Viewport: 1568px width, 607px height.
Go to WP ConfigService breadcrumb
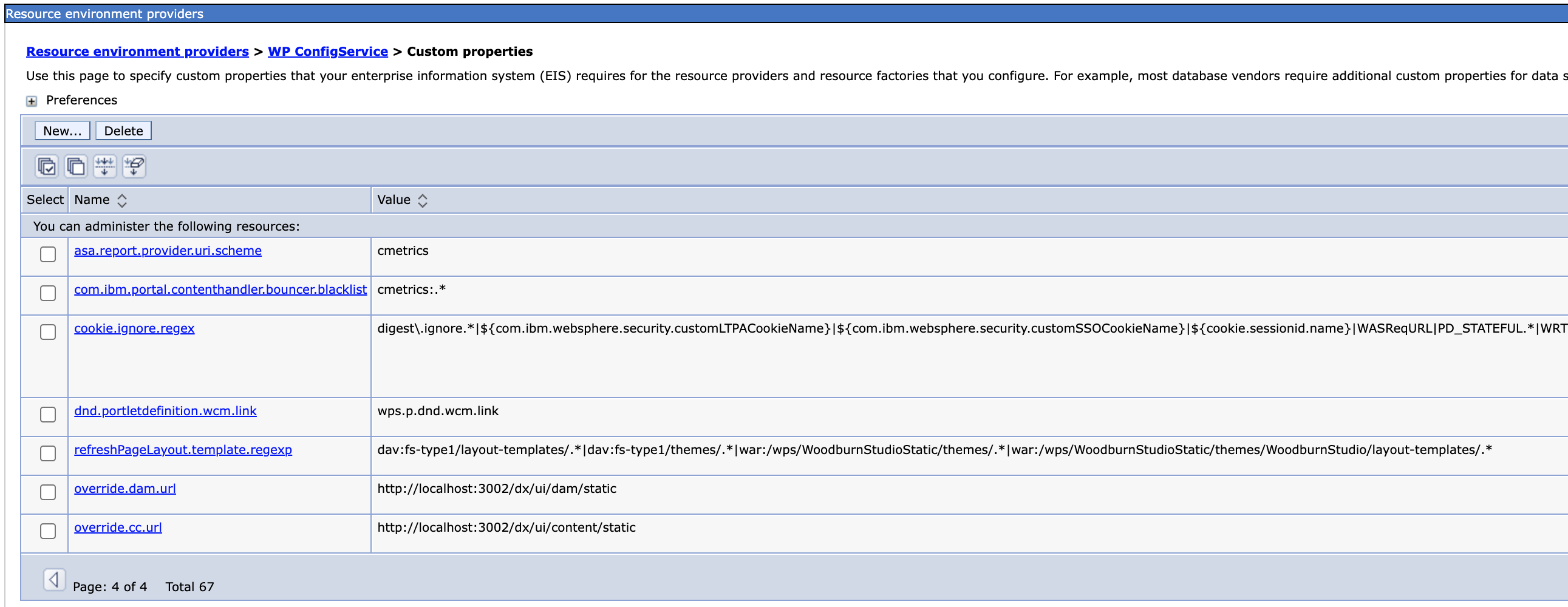pos(327,52)
